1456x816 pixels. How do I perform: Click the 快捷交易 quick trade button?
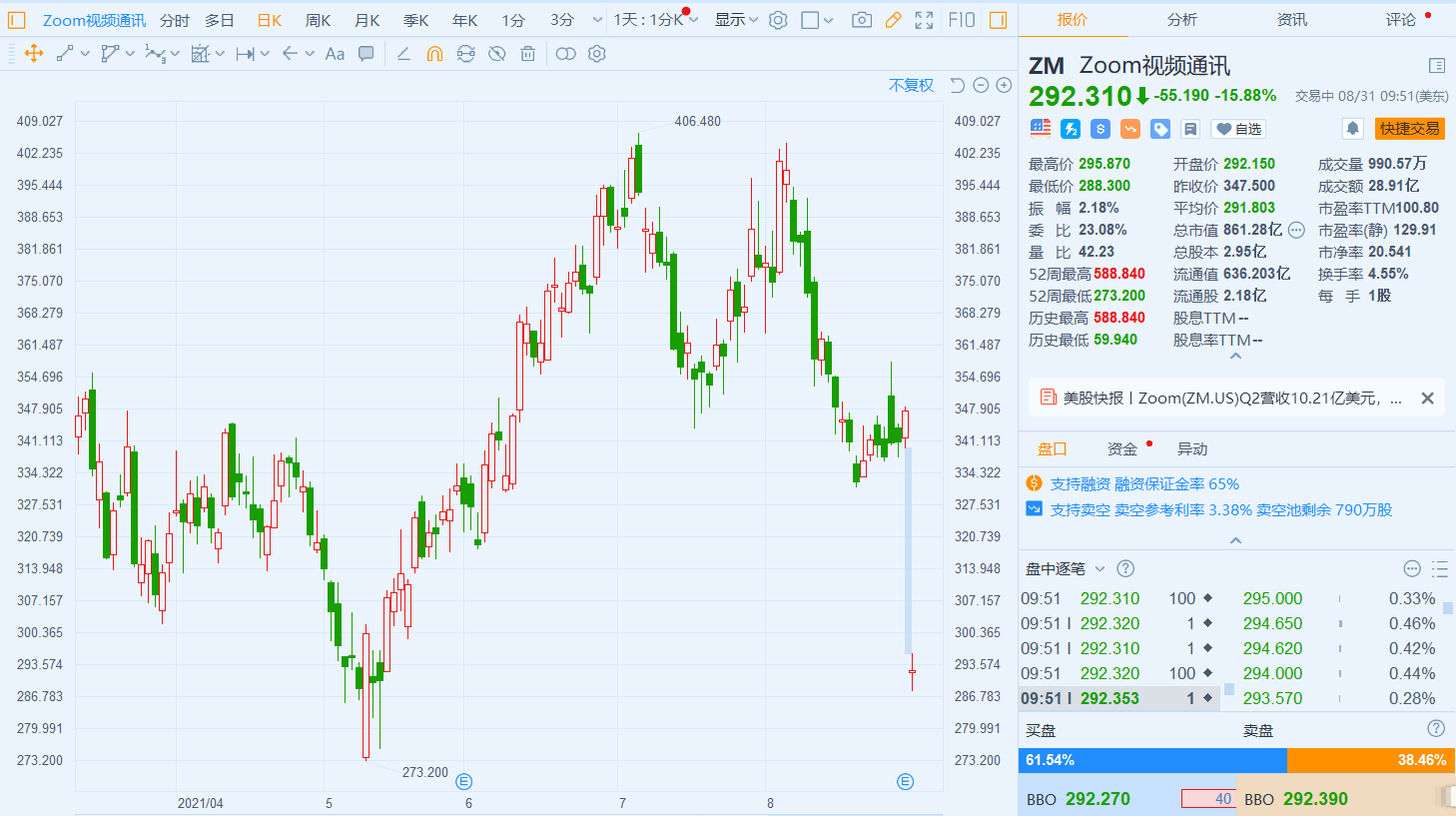[1410, 129]
